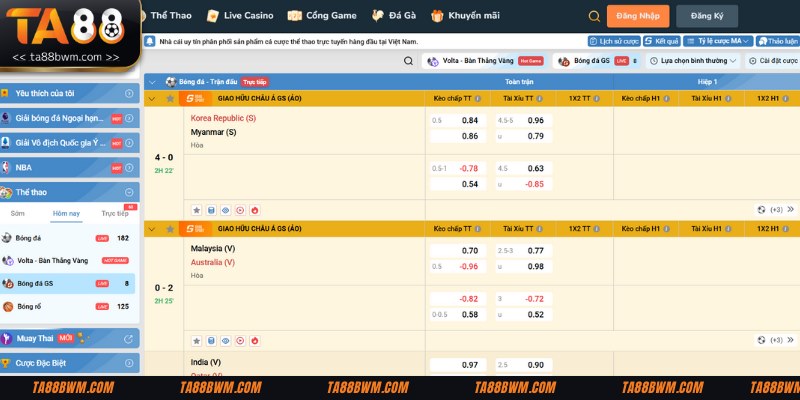The height and width of the screenshot is (400, 800).
Task: Favorite the first GIAO HỮU CHÂU Á league star
Action: [170, 98]
